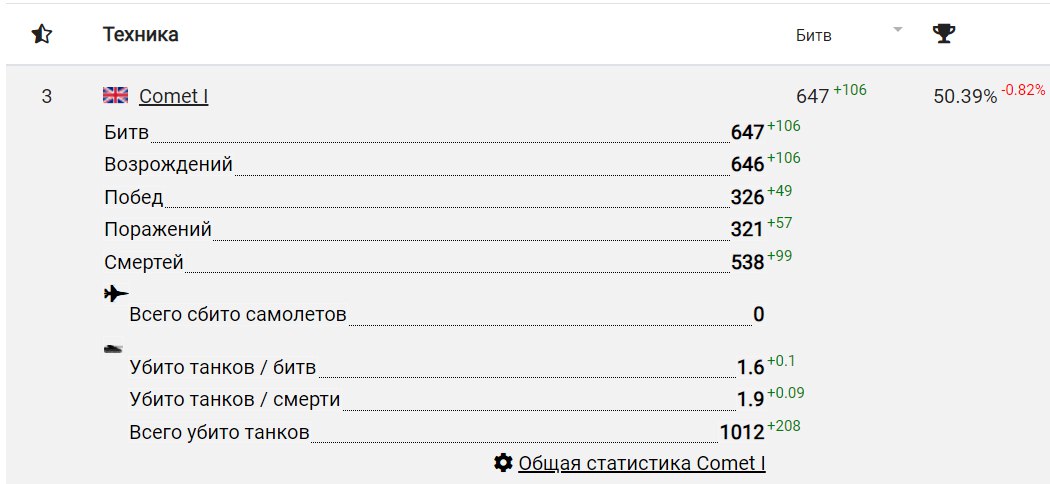
Task: Sort by the Битв column header
Action: (813, 36)
